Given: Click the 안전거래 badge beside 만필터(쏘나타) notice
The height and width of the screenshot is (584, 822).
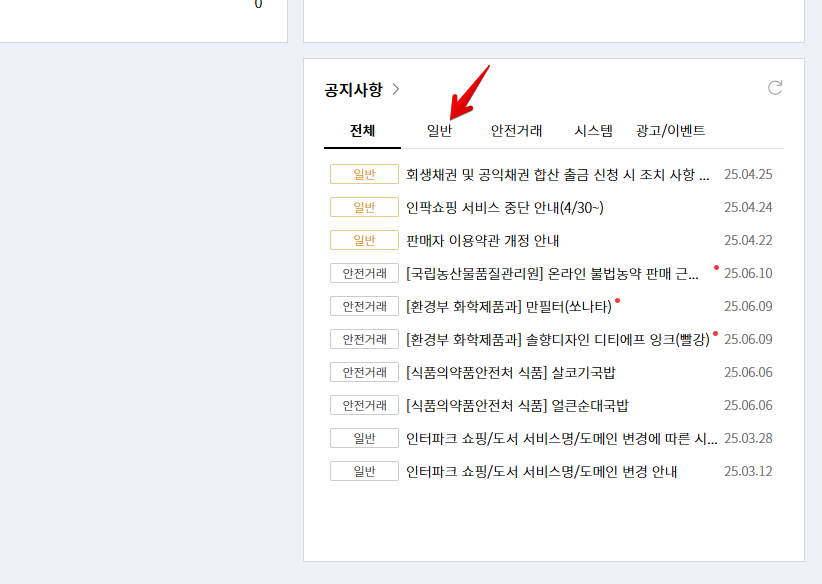Looking at the screenshot, I should coord(364,307).
